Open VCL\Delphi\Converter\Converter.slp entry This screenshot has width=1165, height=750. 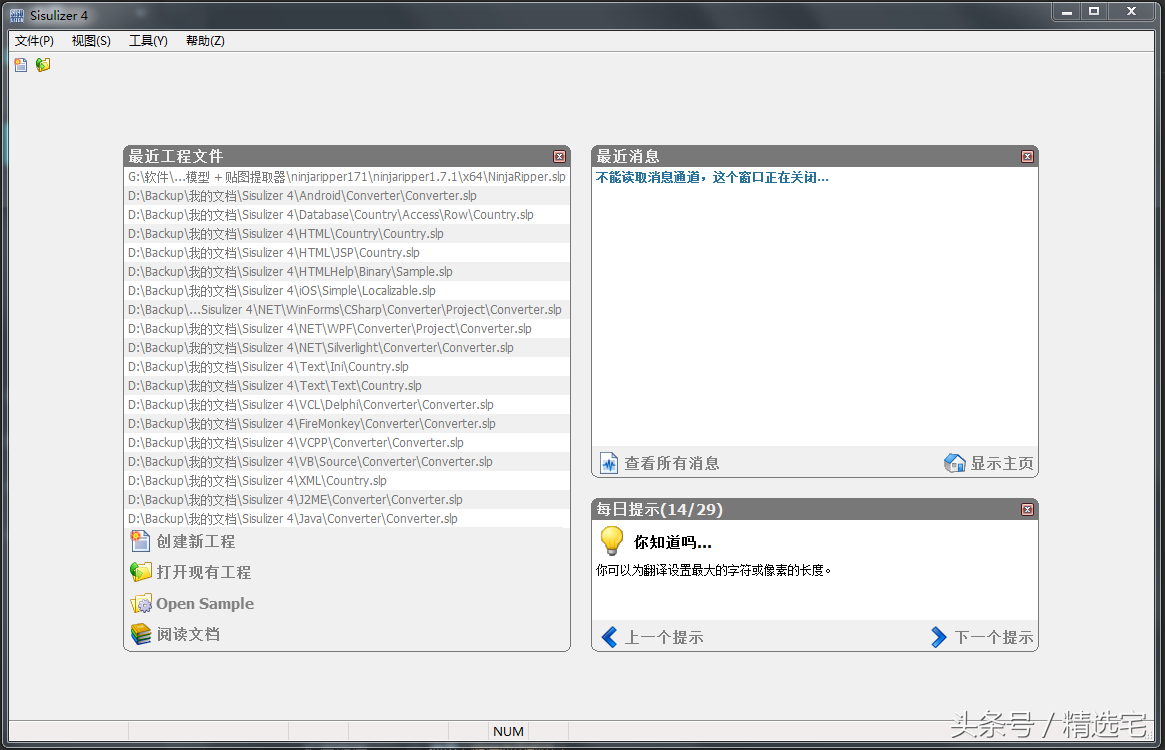[x=347, y=404]
